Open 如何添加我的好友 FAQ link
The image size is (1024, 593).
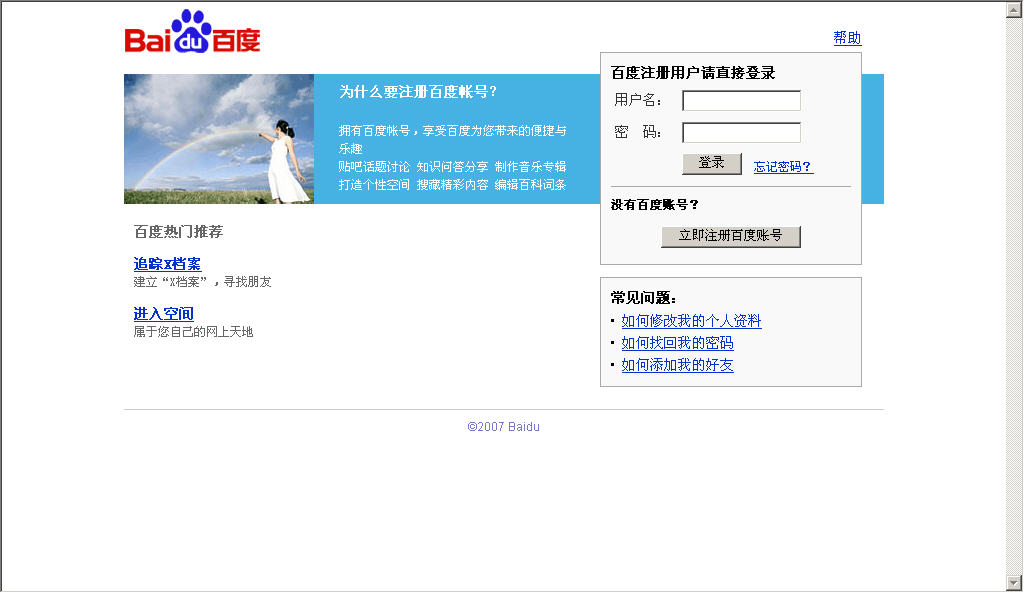tap(677, 365)
